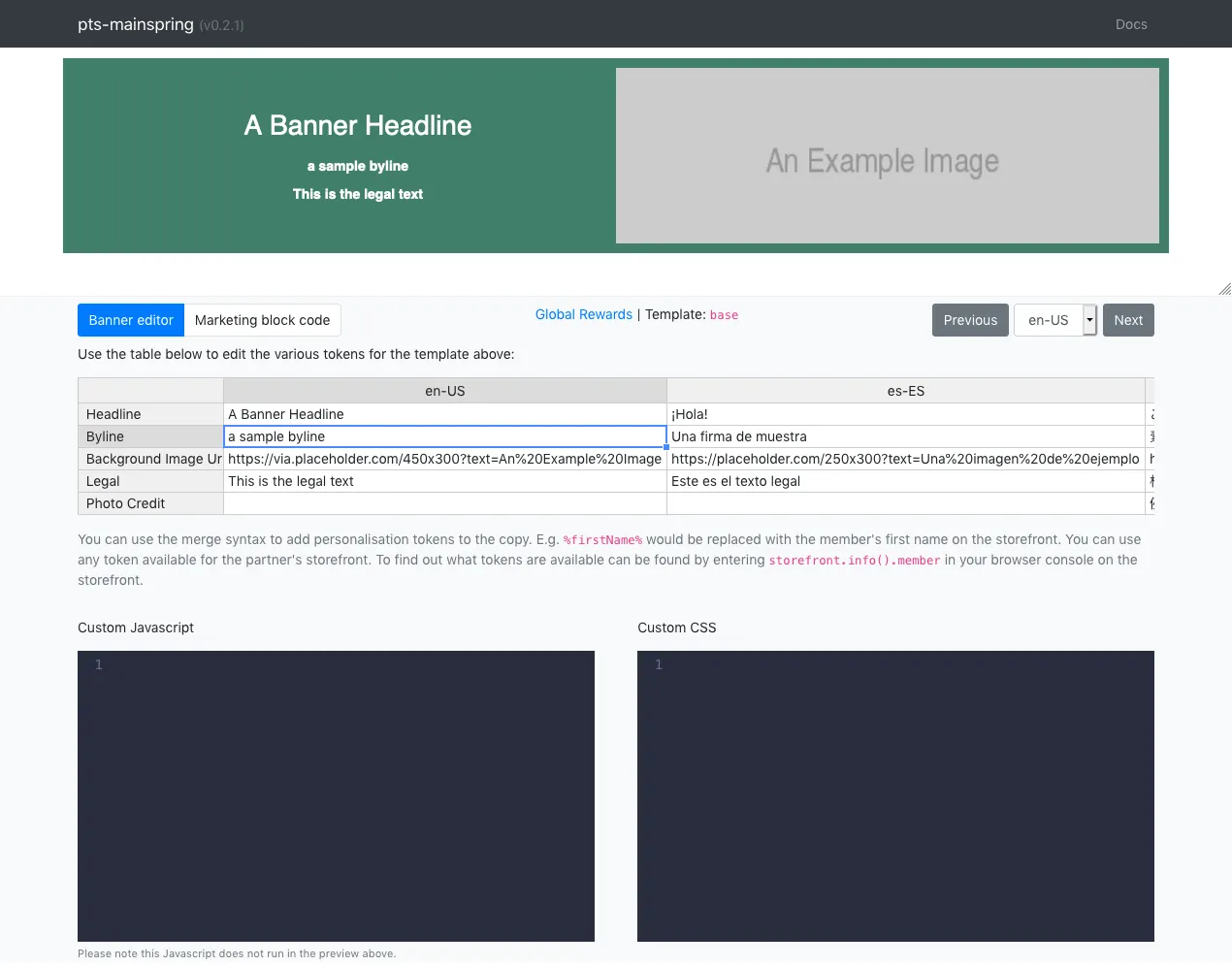Click the Next button
The image size is (1232, 966).
click(1127, 319)
